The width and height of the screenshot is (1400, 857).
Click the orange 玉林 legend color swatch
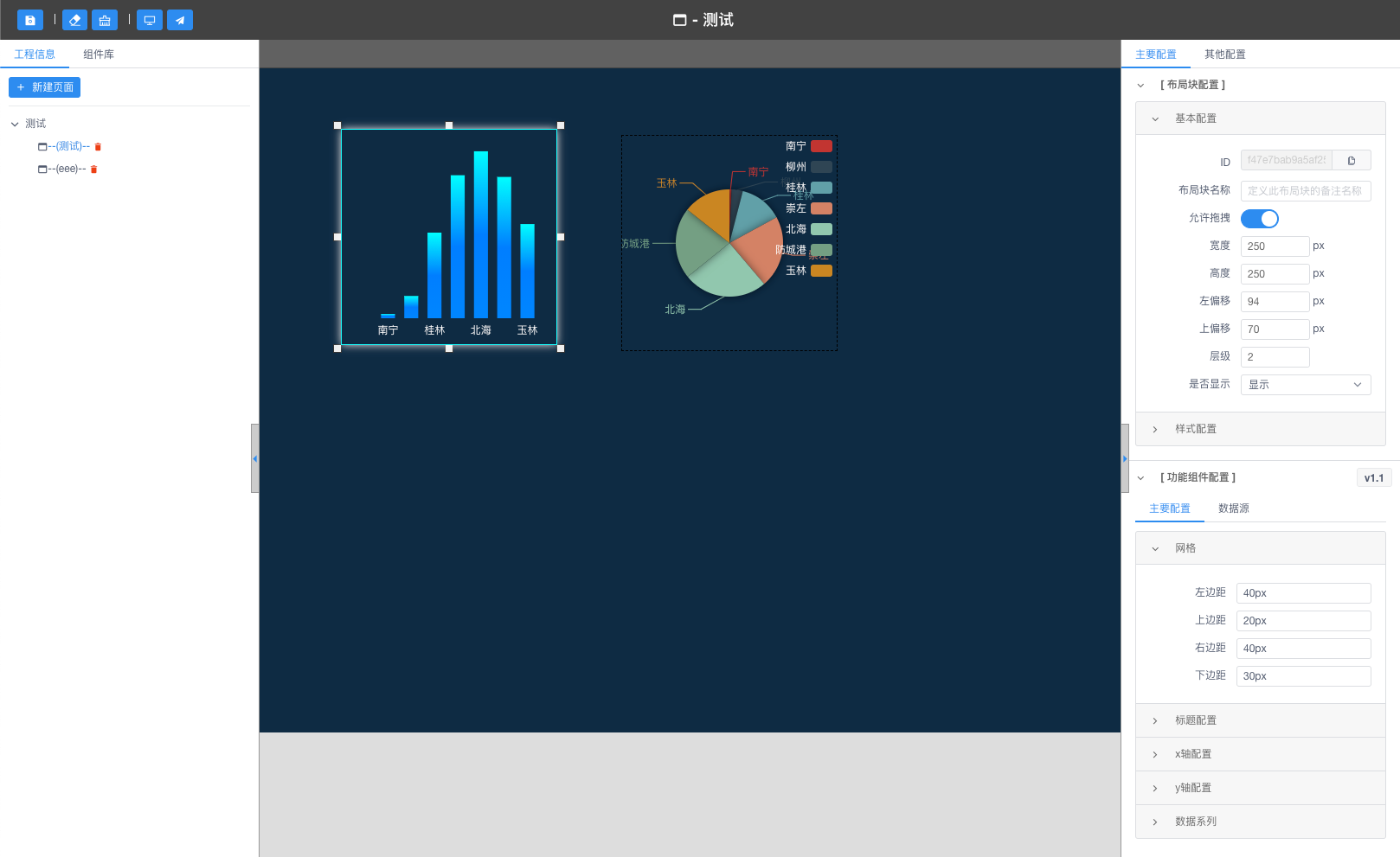(821, 271)
